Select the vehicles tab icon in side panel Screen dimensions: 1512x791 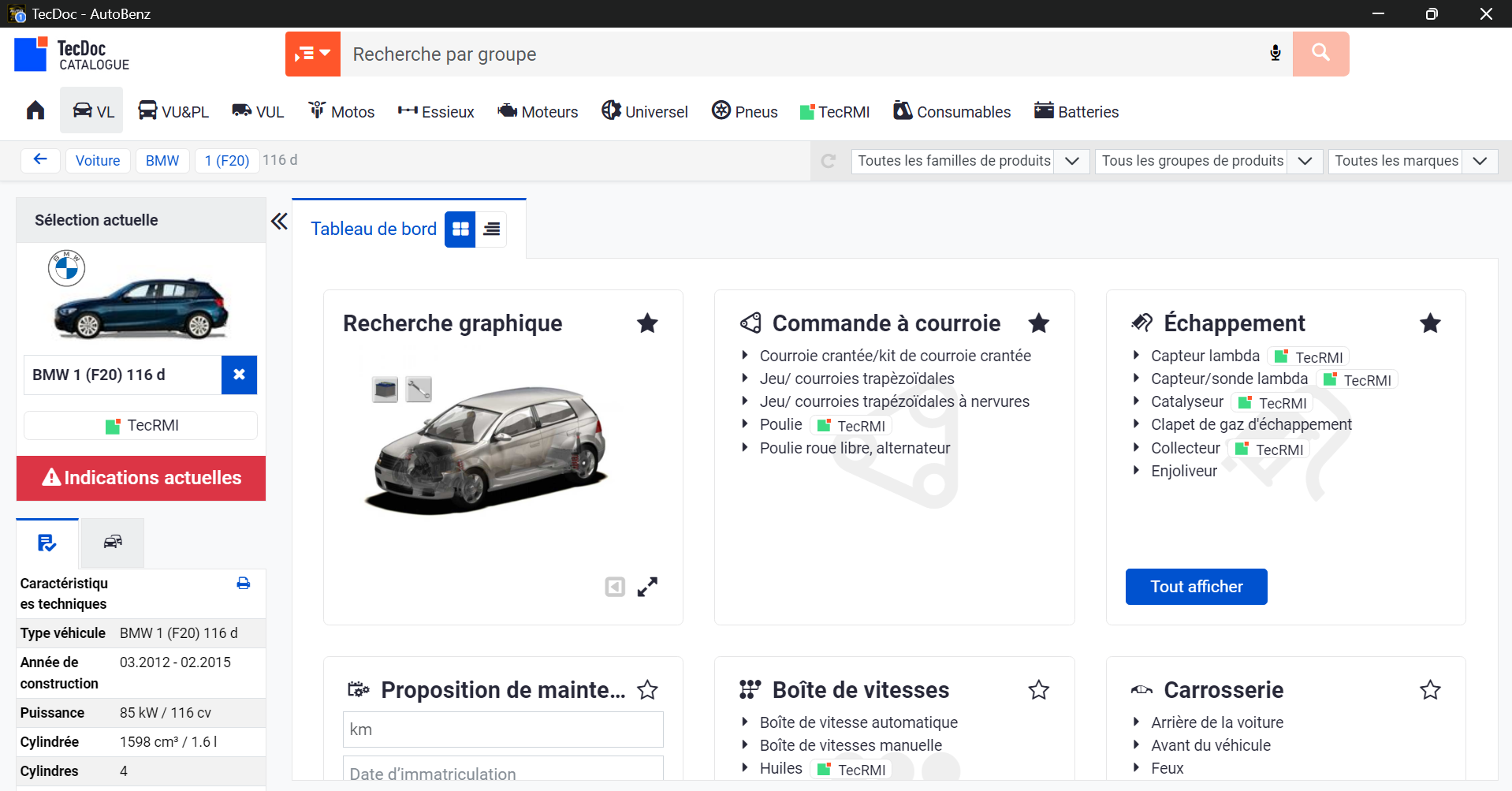click(113, 543)
